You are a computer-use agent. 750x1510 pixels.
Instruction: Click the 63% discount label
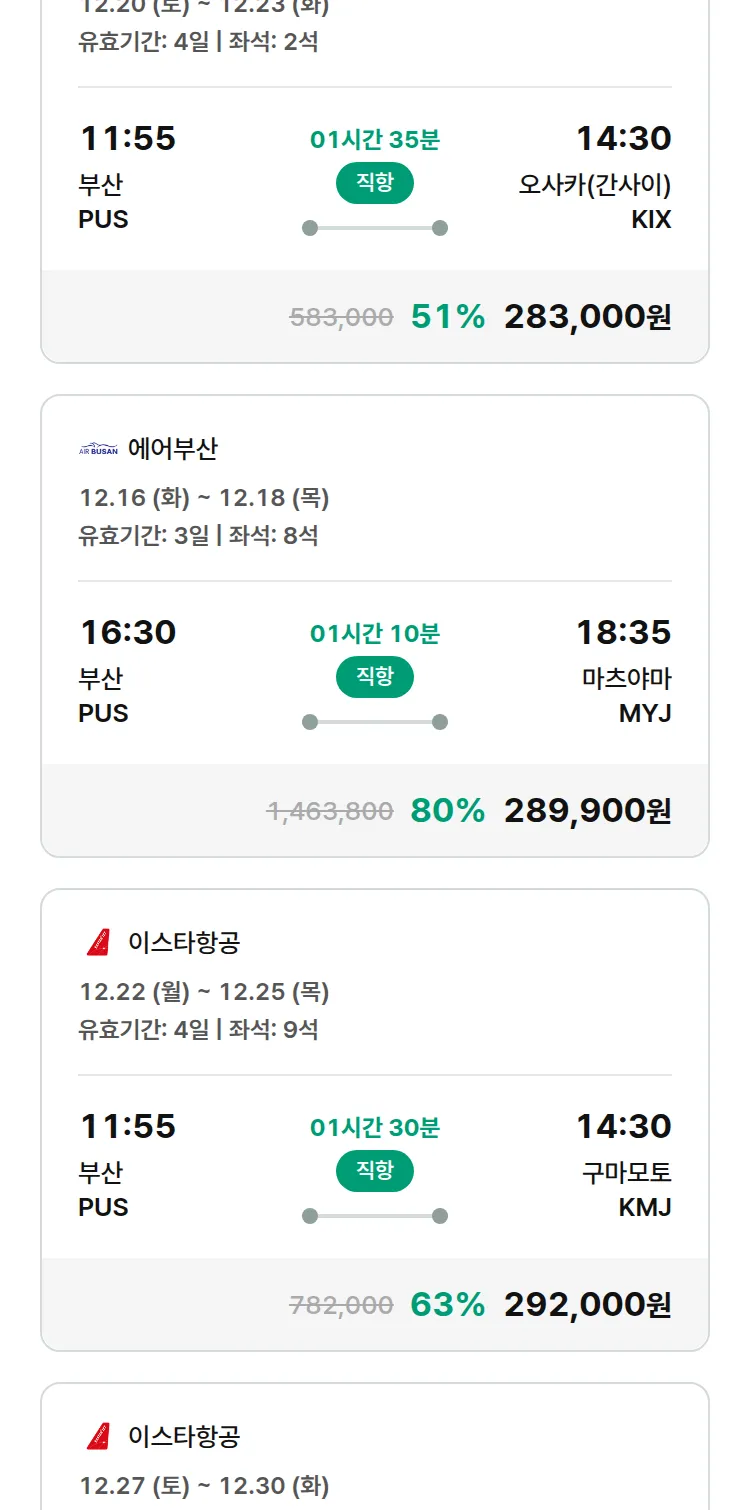coord(447,1305)
